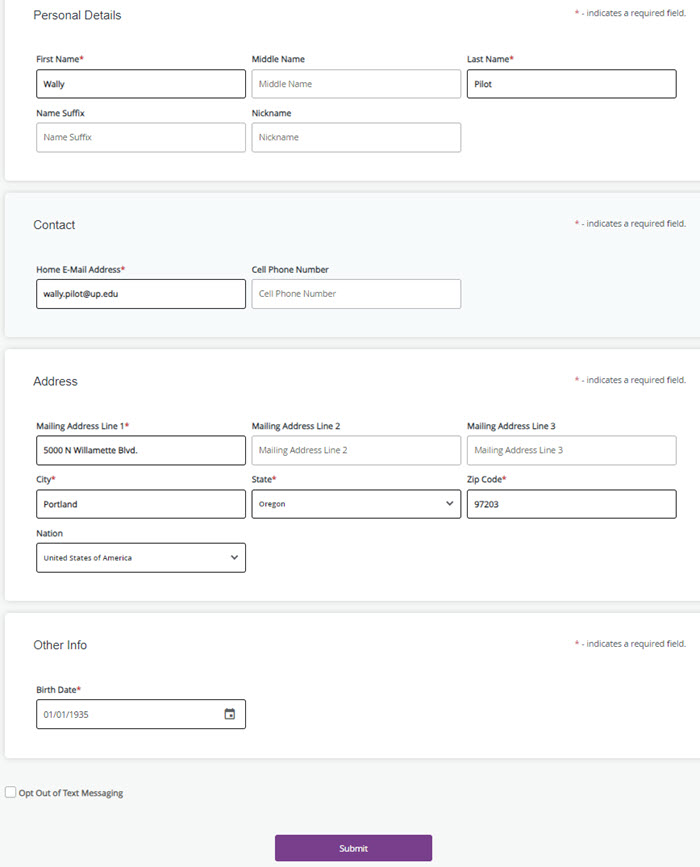The width and height of the screenshot is (700, 867).
Task: Select the Cell Phone Number input
Action: click(356, 294)
